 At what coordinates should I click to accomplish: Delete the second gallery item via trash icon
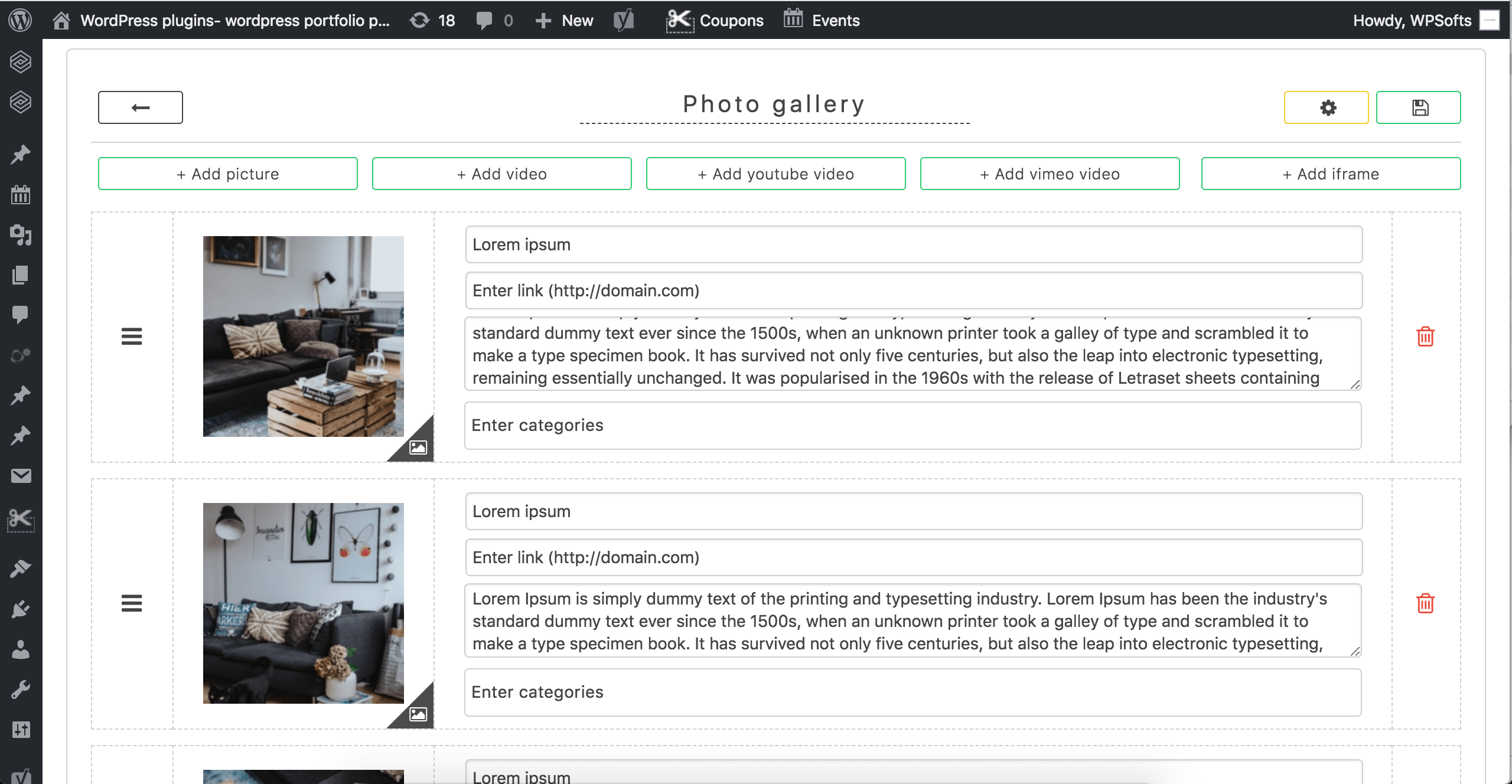1425,603
